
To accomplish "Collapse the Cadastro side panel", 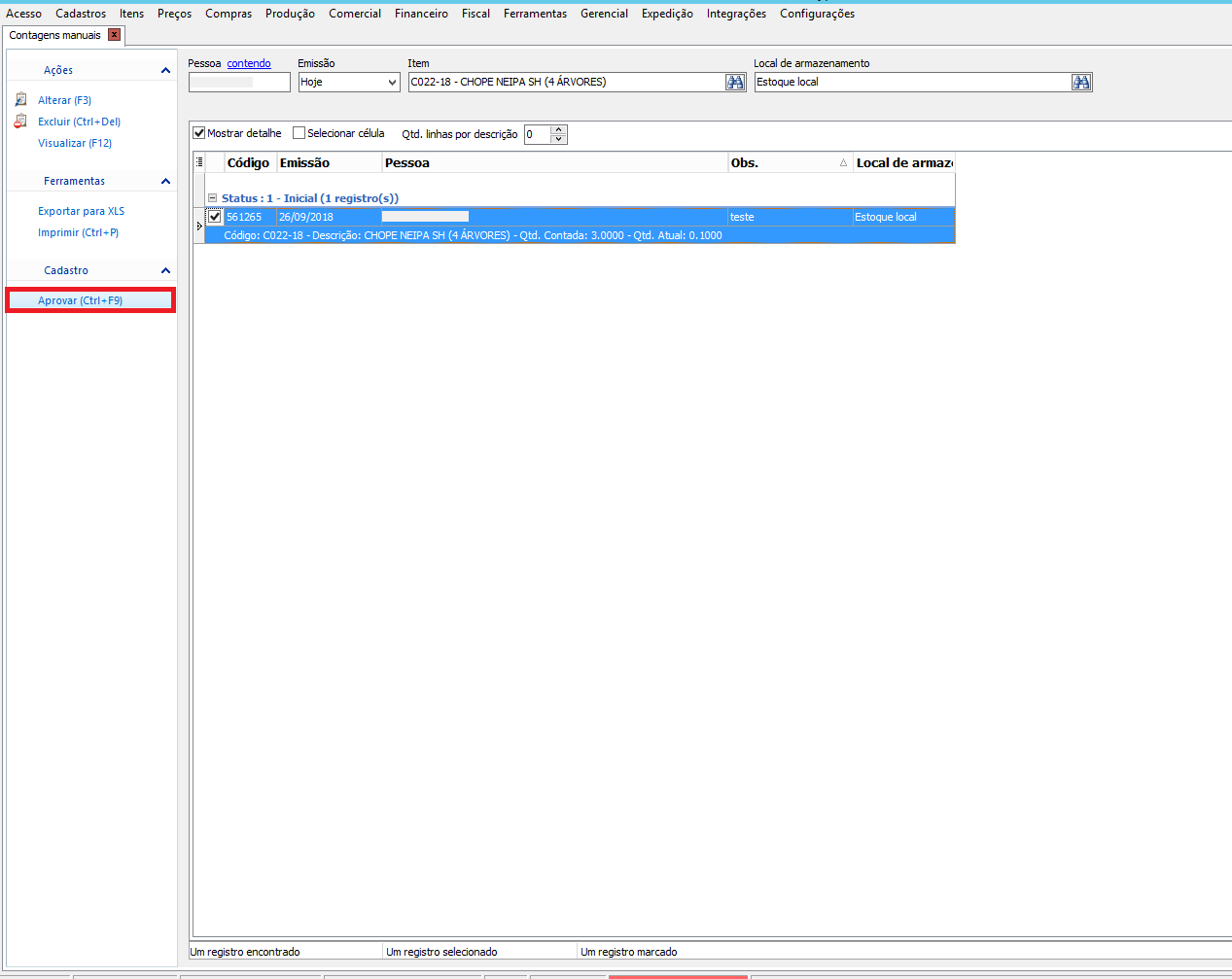I will tap(165, 270).
